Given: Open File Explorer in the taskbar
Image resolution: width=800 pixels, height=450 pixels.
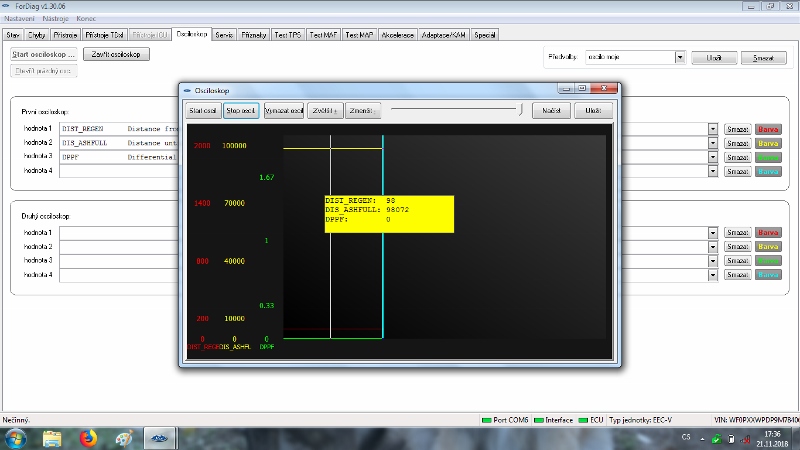Looking at the screenshot, I should click(x=52, y=438).
